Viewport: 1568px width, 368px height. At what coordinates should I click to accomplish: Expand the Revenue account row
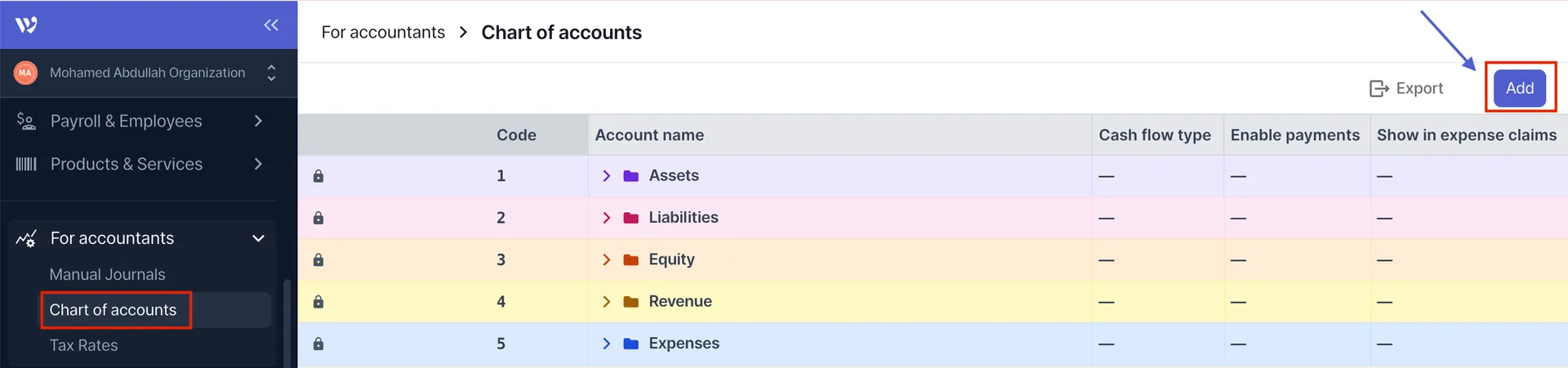click(606, 302)
